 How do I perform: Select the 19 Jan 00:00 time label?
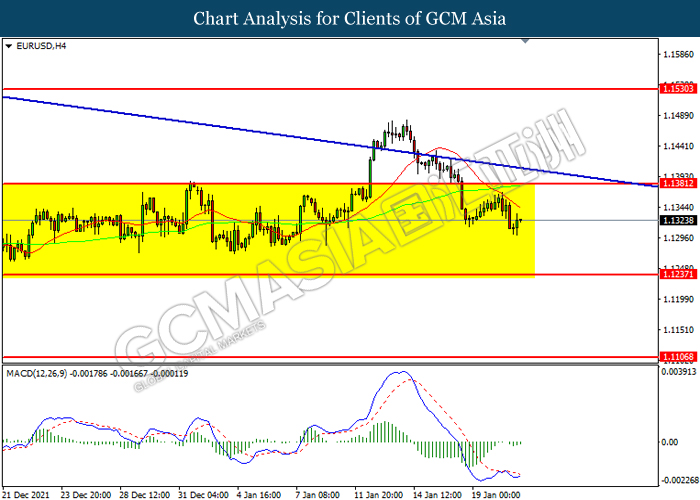496,495
